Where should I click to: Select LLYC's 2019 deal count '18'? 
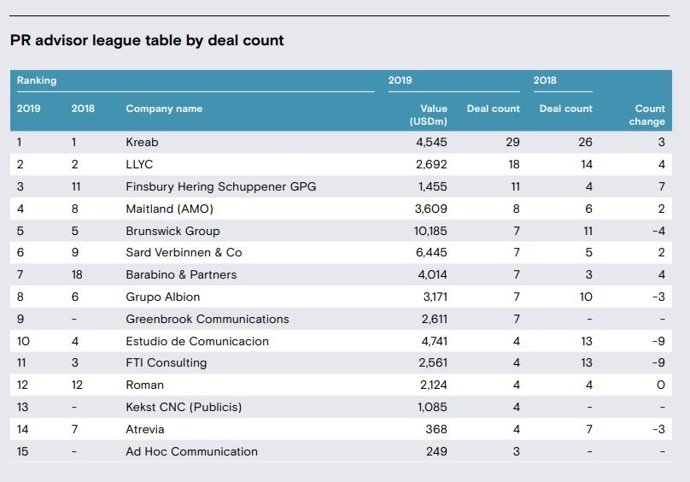[x=514, y=165]
